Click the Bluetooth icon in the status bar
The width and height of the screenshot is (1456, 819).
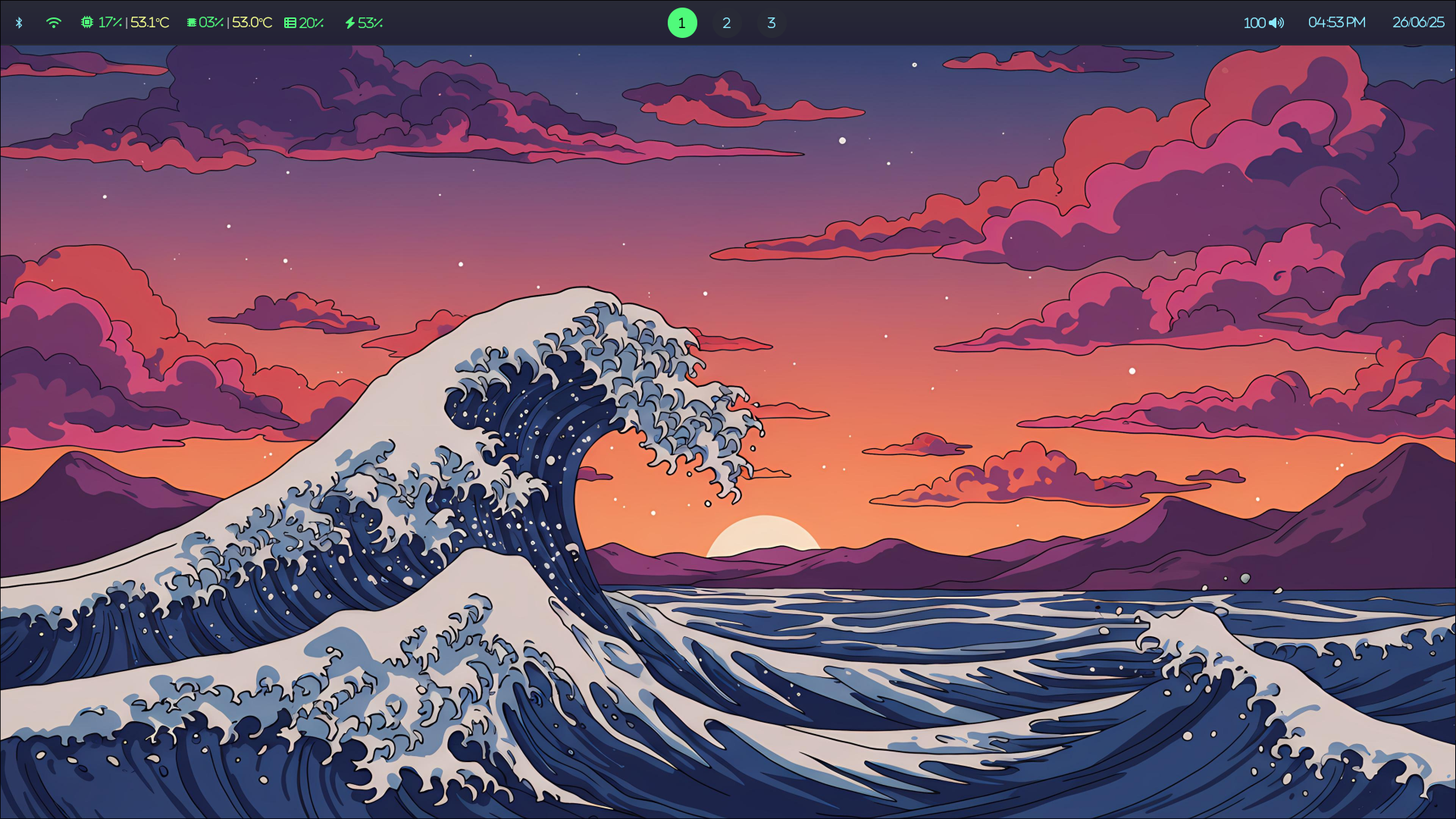(18, 22)
